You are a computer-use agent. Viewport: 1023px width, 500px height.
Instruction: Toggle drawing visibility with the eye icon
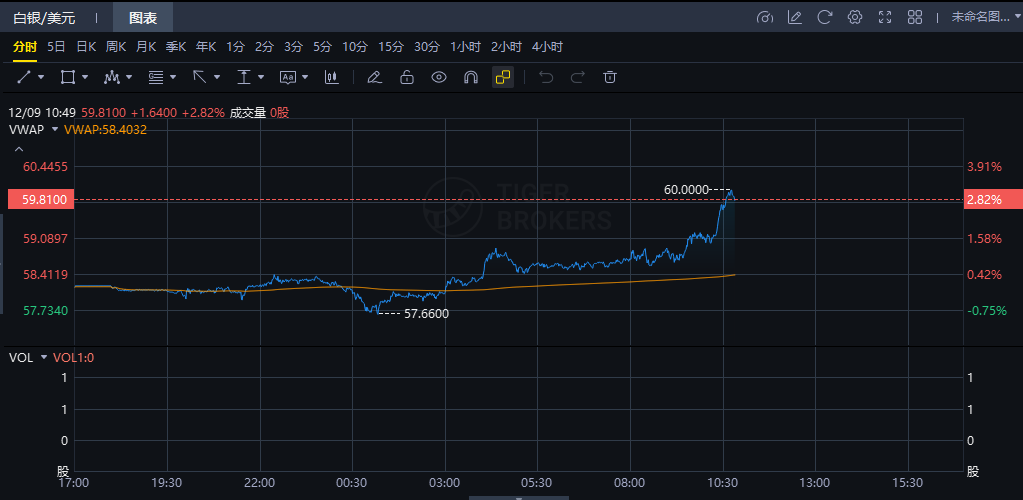pos(438,77)
